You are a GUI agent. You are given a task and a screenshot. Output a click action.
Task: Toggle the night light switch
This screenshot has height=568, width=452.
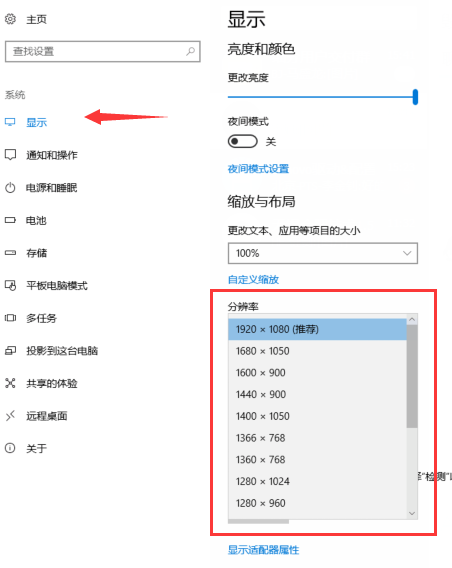tap(243, 141)
